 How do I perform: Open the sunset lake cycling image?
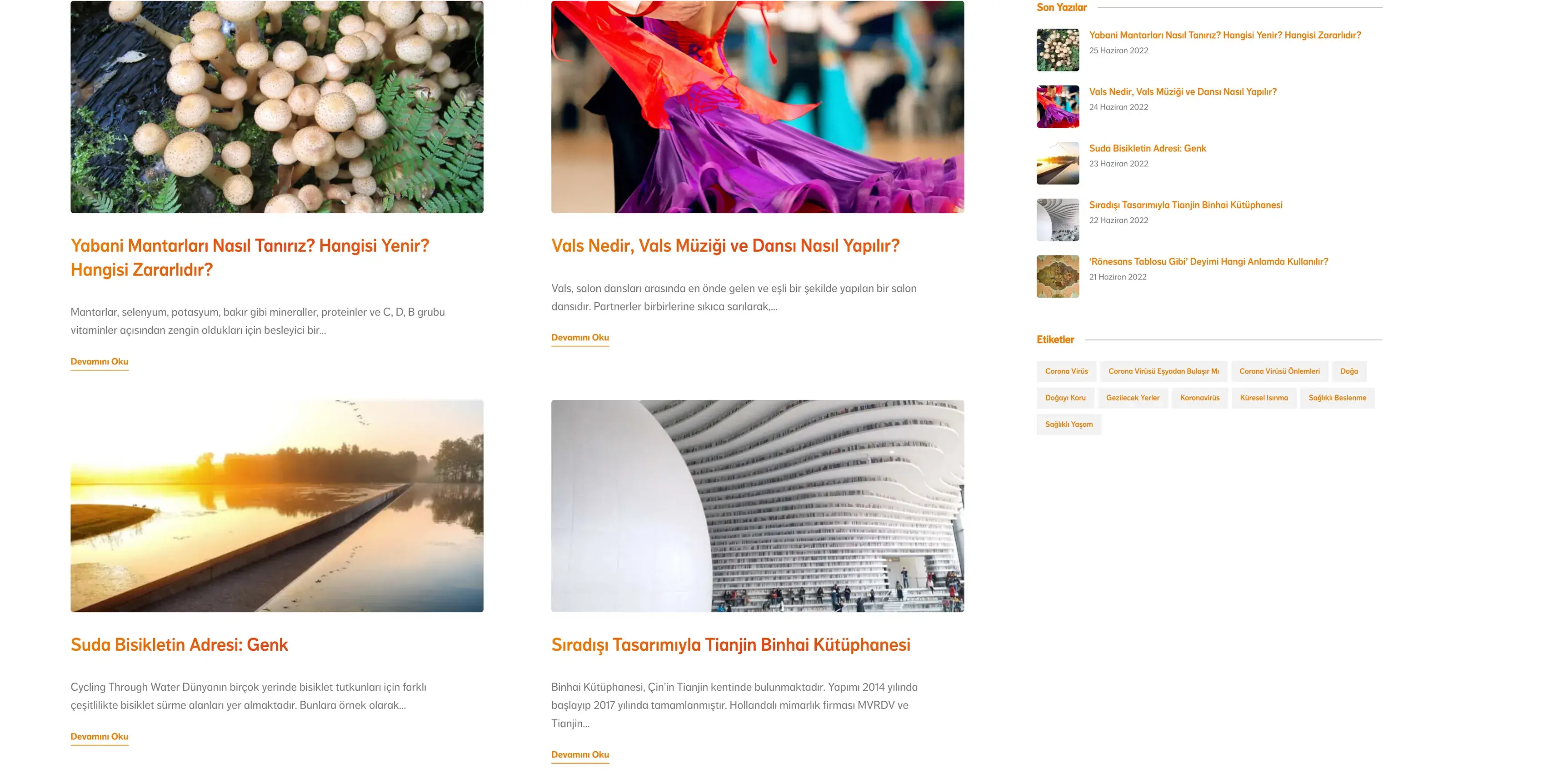(277, 506)
